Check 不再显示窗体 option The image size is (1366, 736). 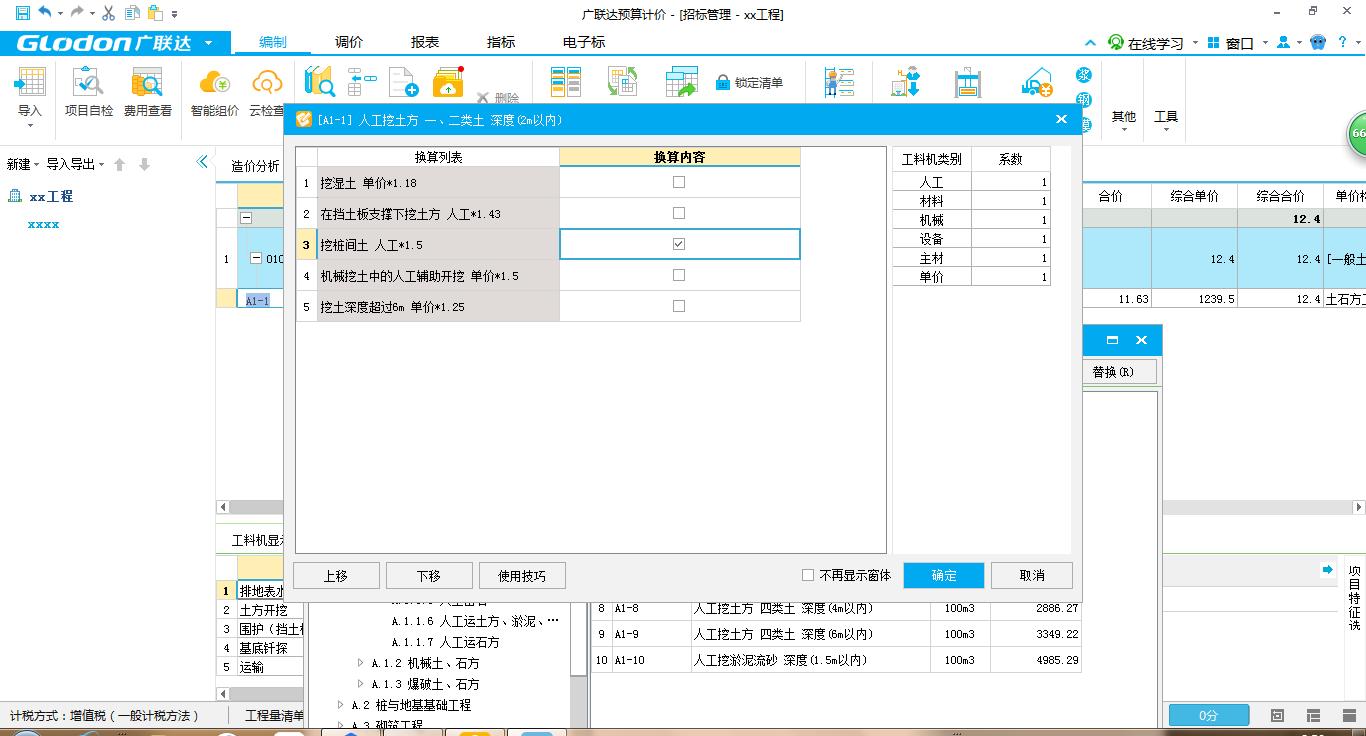coord(807,575)
